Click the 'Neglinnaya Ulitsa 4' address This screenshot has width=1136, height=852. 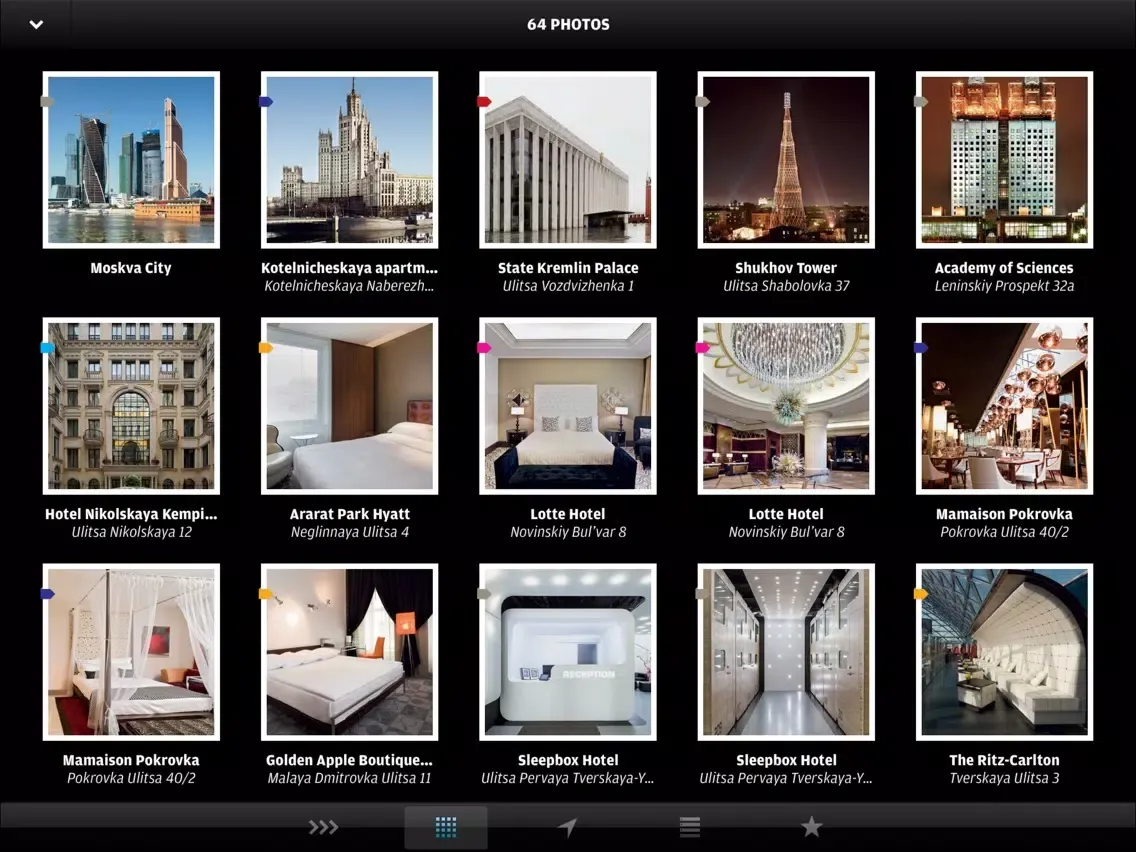(349, 532)
